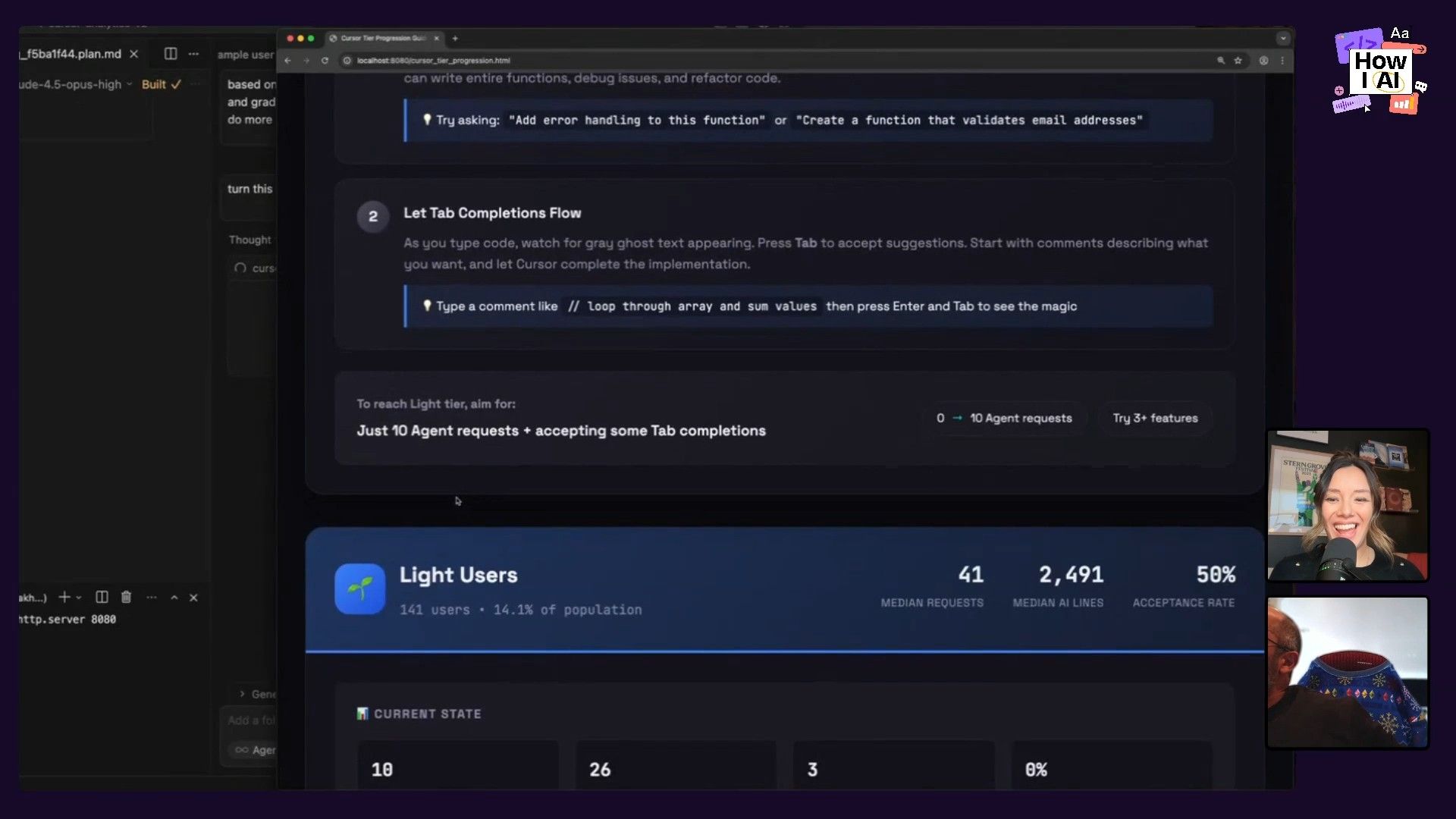Viewport: 1456px width, 819px height.
Task: Click the How I AI logo
Action: pyautogui.click(x=1380, y=71)
